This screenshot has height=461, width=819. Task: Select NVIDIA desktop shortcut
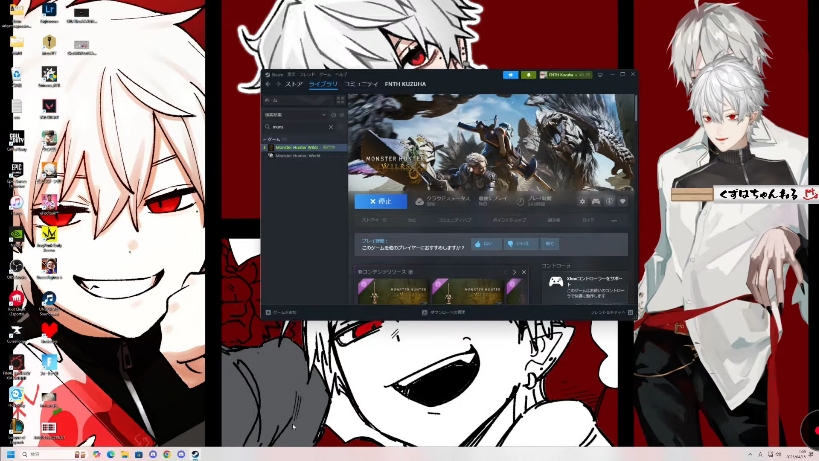17,238
